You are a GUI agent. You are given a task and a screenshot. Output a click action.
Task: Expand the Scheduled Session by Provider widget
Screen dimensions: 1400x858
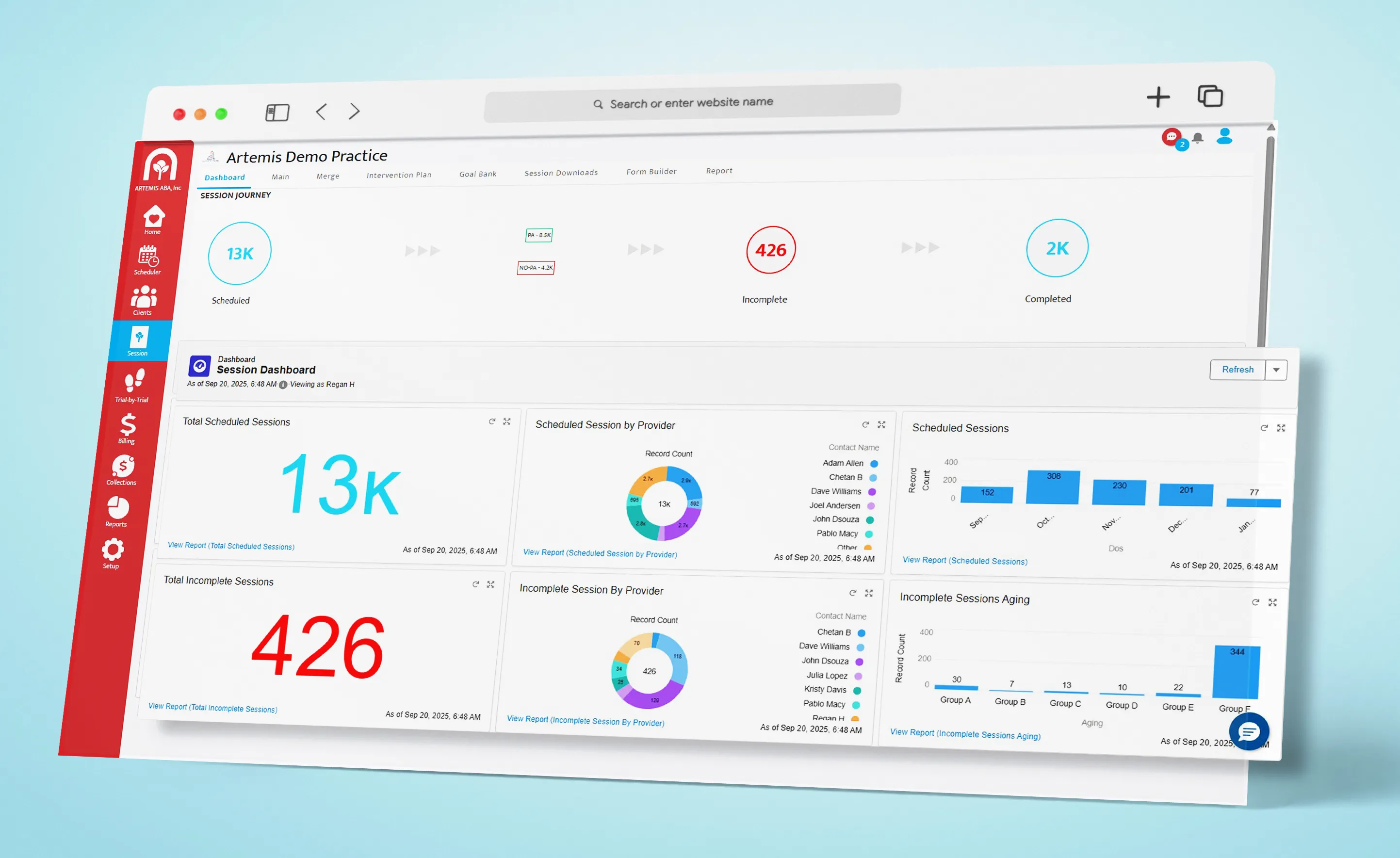coord(881,424)
